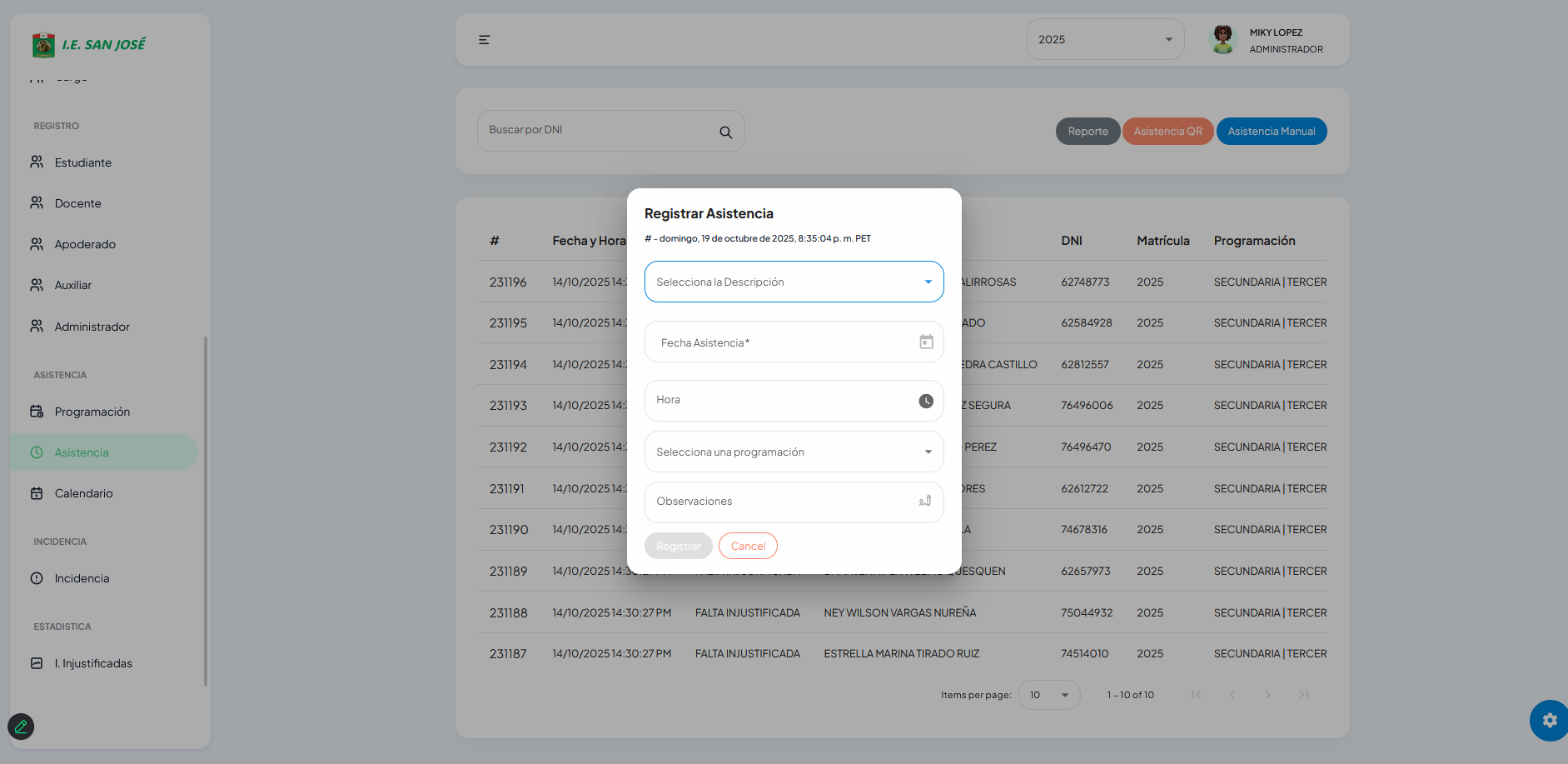Click the signature icon in Observaciones

tap(924, 501)
